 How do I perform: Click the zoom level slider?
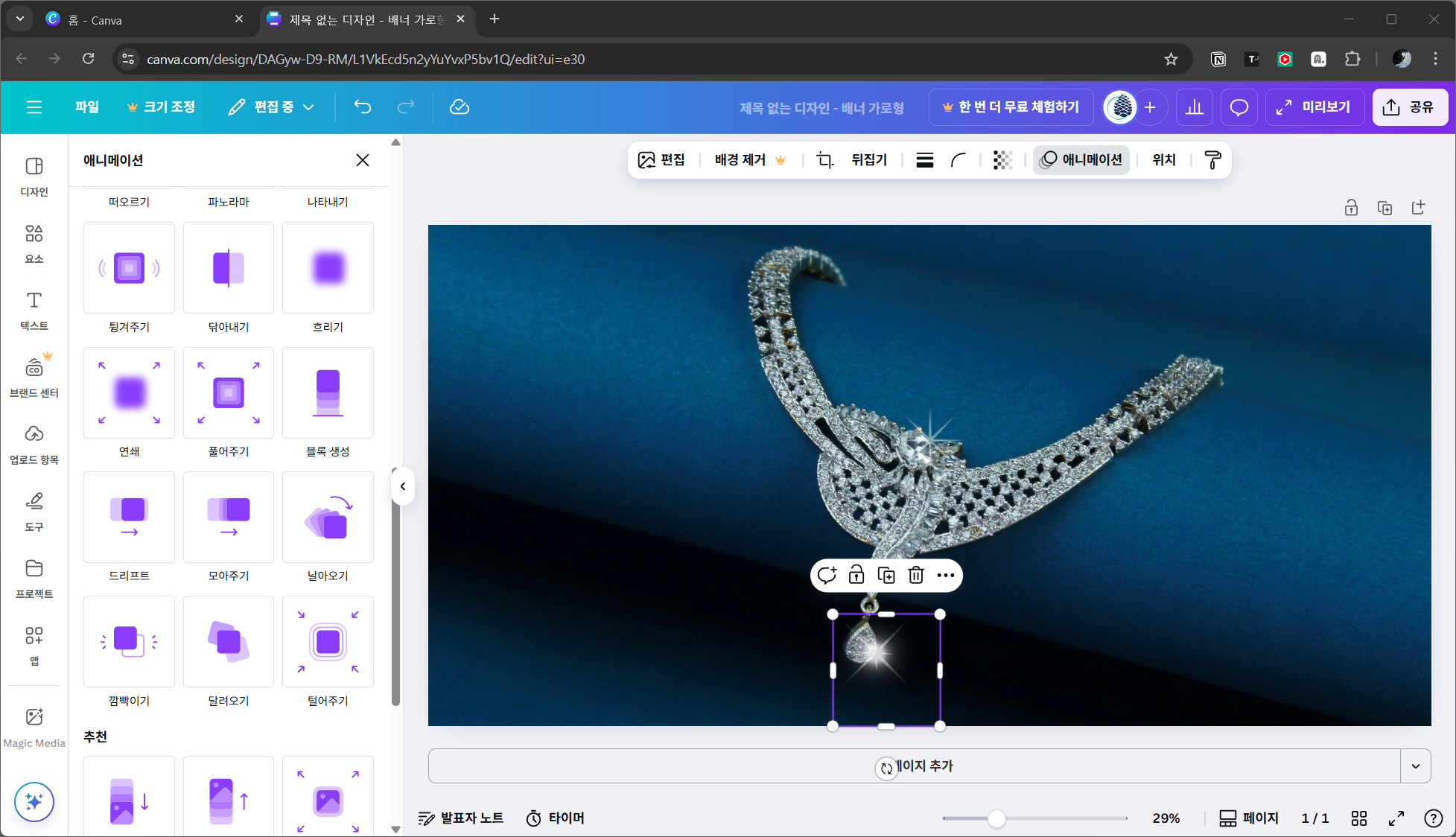(x=996, y=818)
